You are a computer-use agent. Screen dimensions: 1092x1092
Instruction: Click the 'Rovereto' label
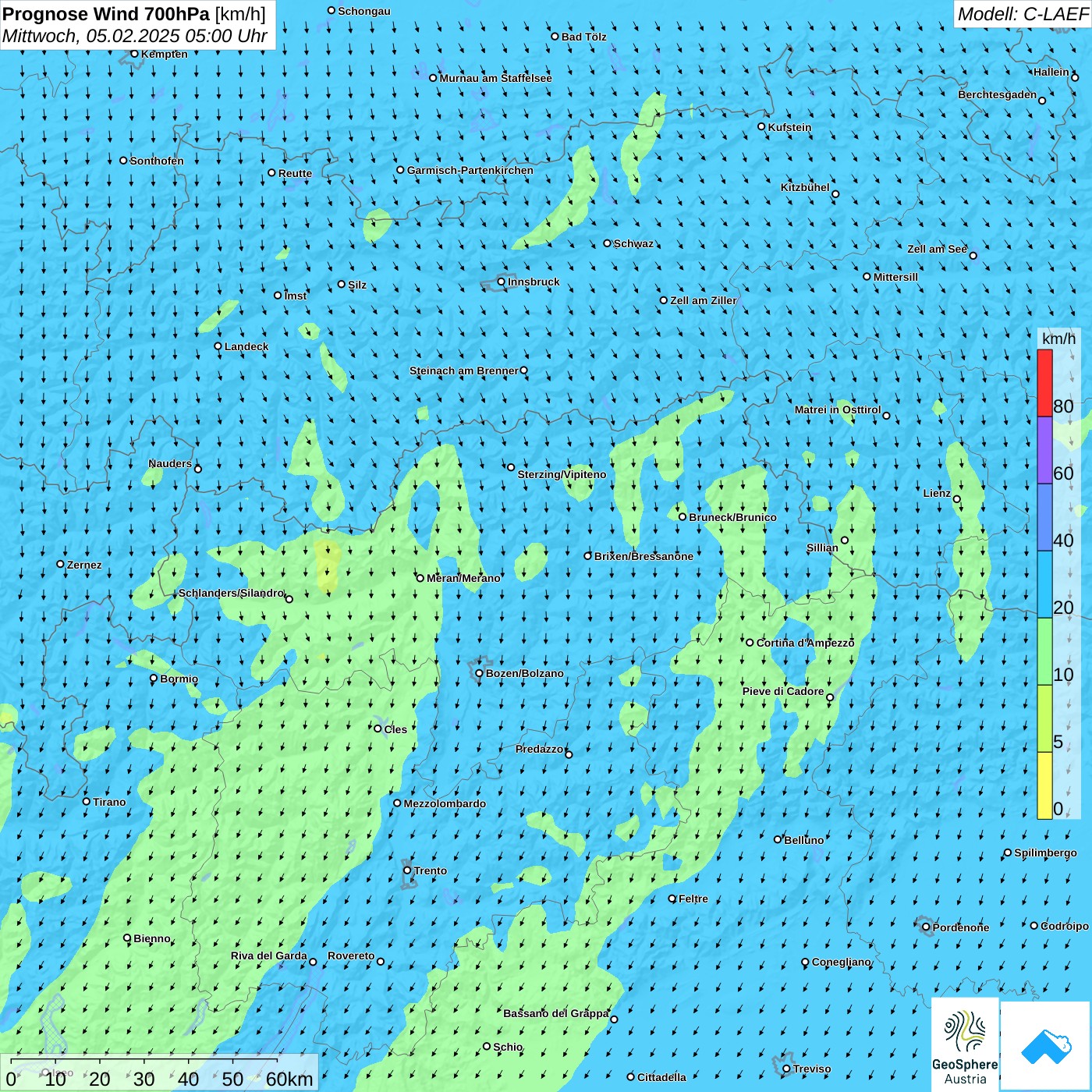tap(351, 955)
